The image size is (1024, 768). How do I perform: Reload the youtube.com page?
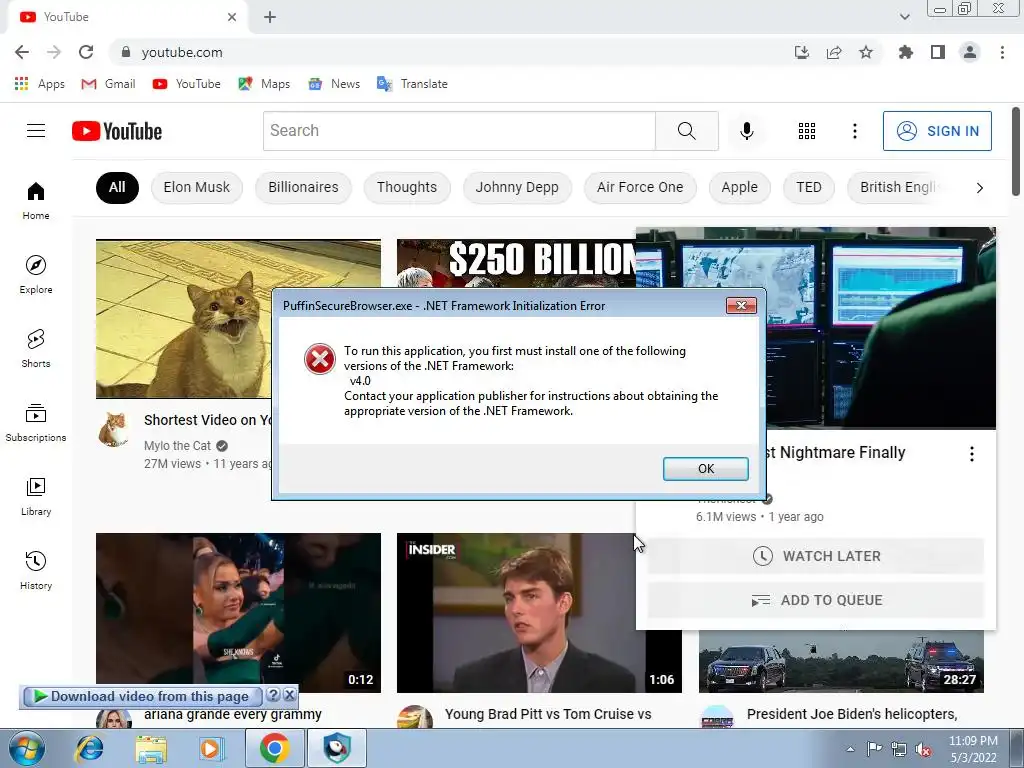click(x=86, y=52)
